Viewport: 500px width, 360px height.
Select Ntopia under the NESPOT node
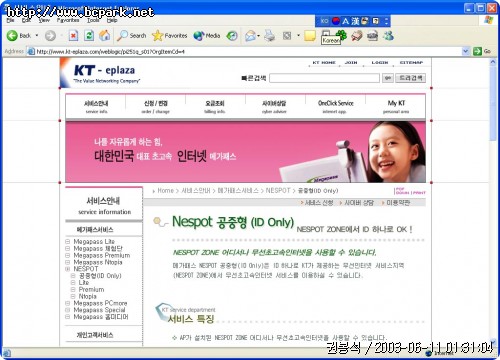(87, 296)
